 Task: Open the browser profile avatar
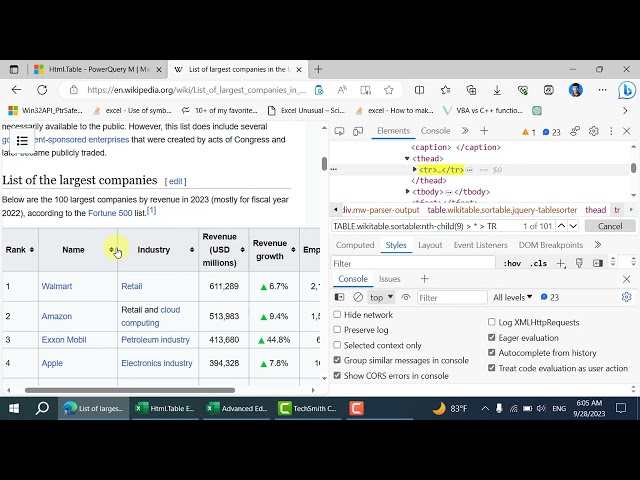(x=576, y=90)
